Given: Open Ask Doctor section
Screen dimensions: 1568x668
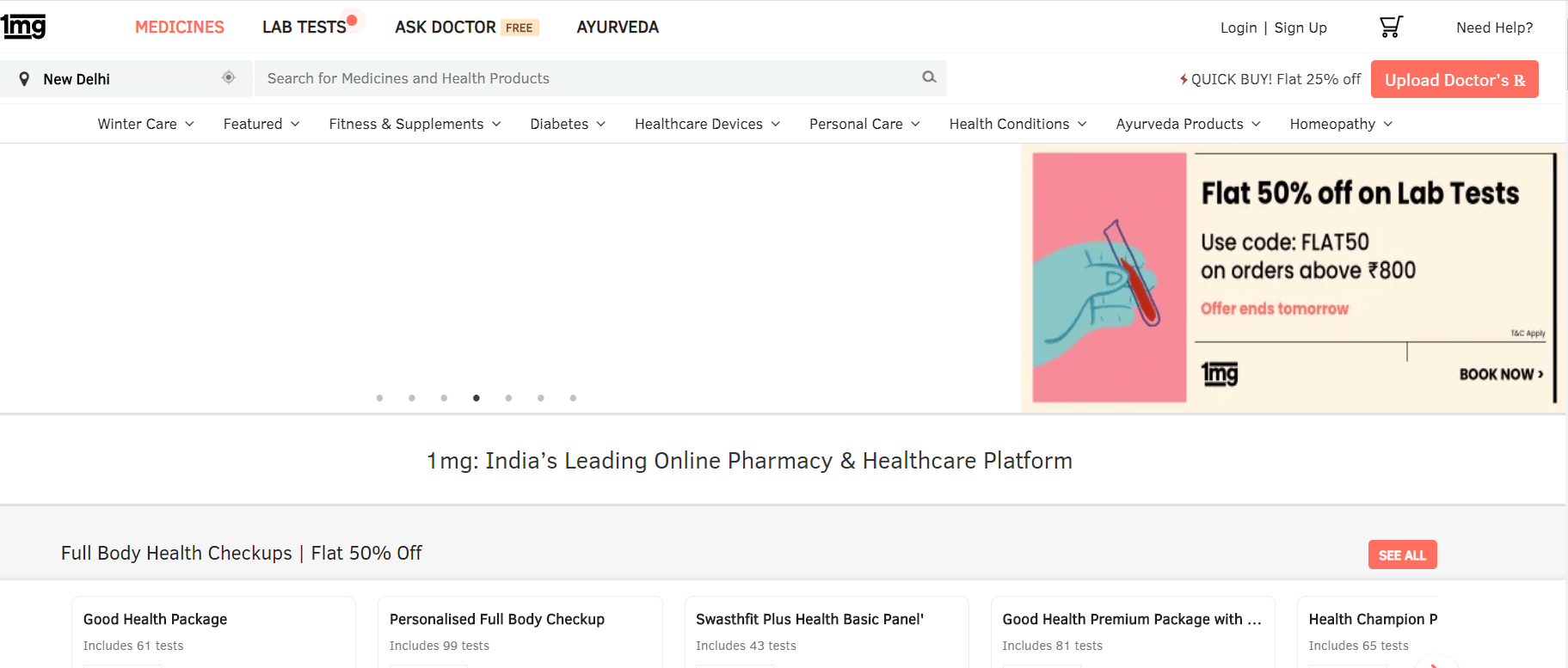Looking at the screenshot, I should click(x=446, y=27).
